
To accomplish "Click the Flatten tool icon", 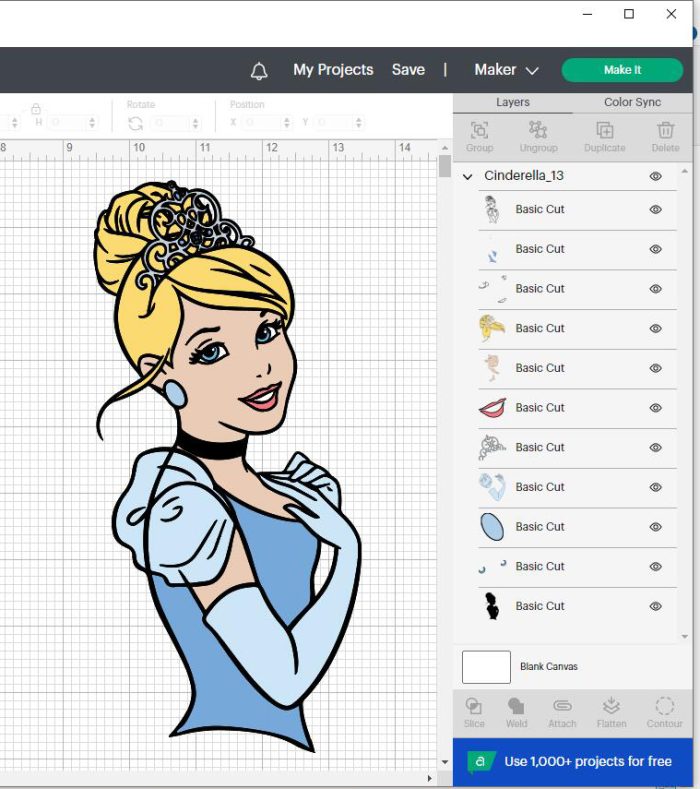I will [x=611, y=706].
